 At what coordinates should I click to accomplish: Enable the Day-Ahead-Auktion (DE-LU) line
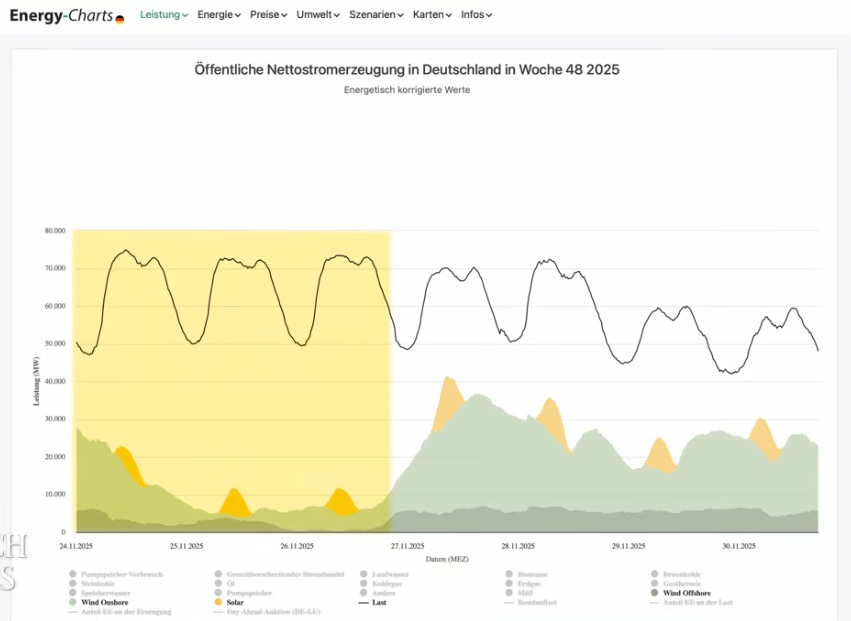(x=271, y=611)
